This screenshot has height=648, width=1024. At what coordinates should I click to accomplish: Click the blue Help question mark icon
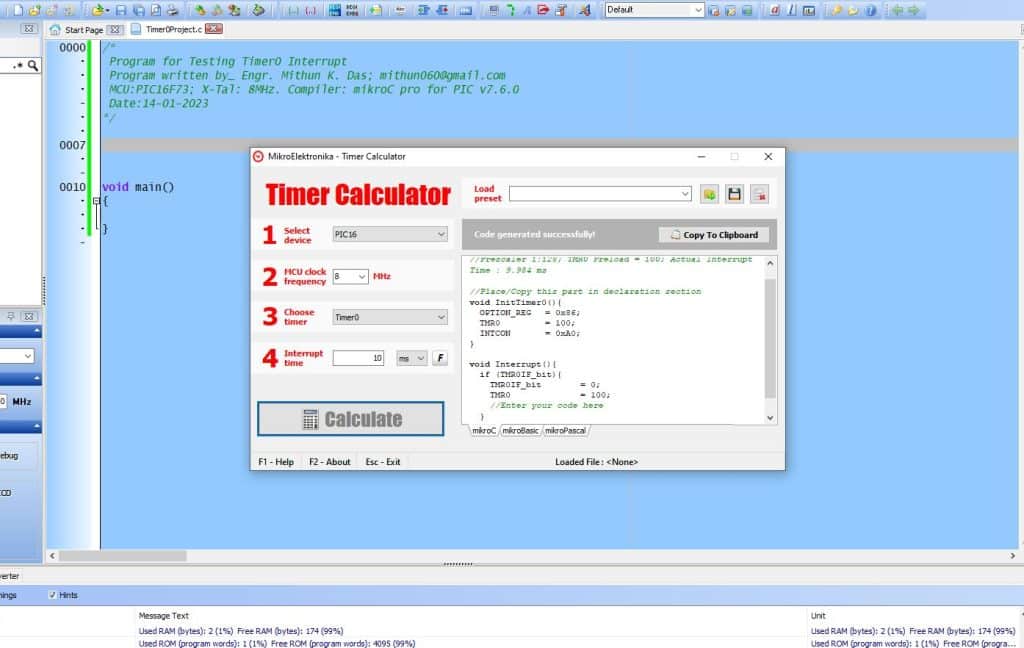[x=871, y=10]
